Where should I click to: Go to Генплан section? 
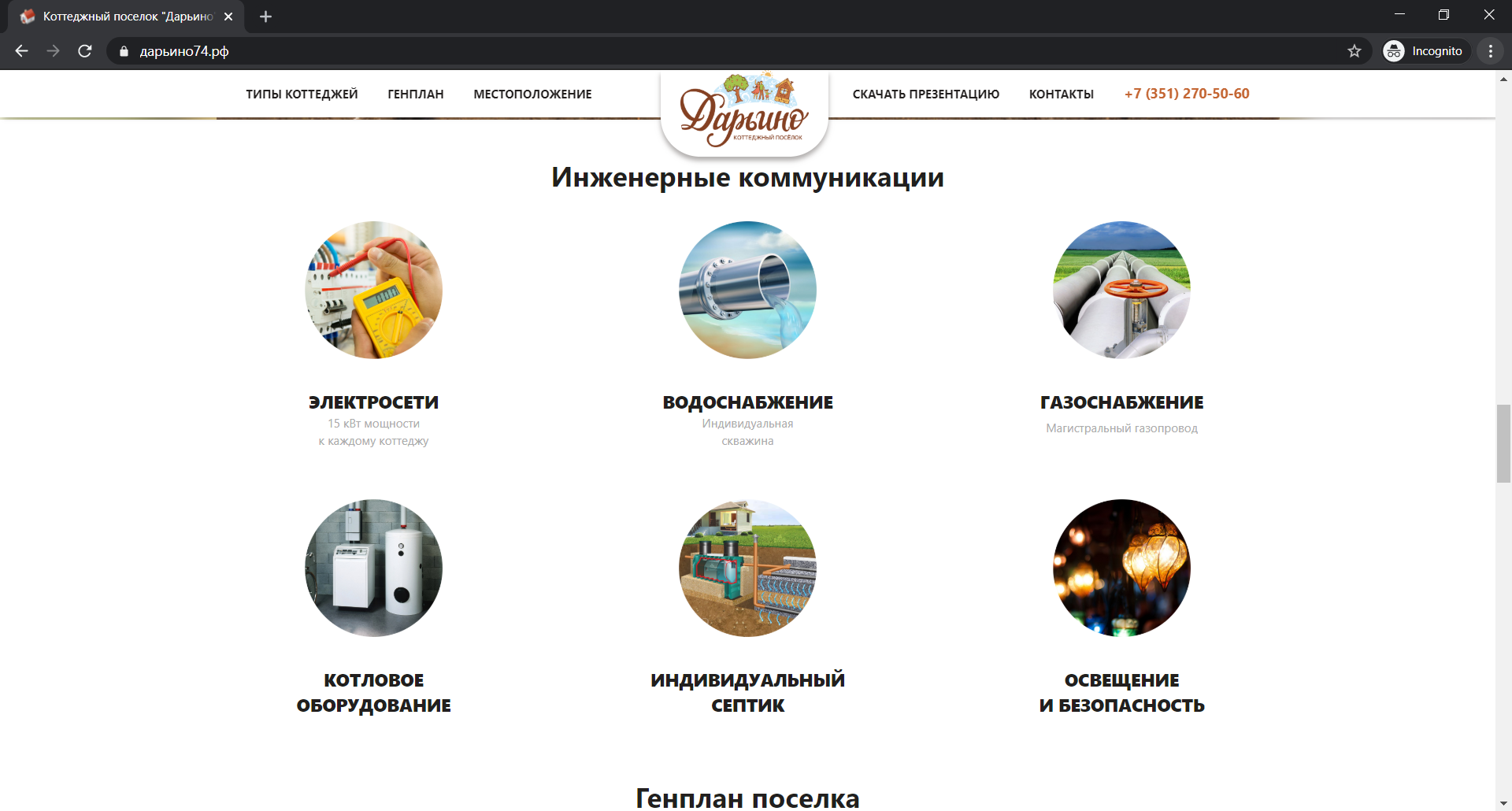415,94
